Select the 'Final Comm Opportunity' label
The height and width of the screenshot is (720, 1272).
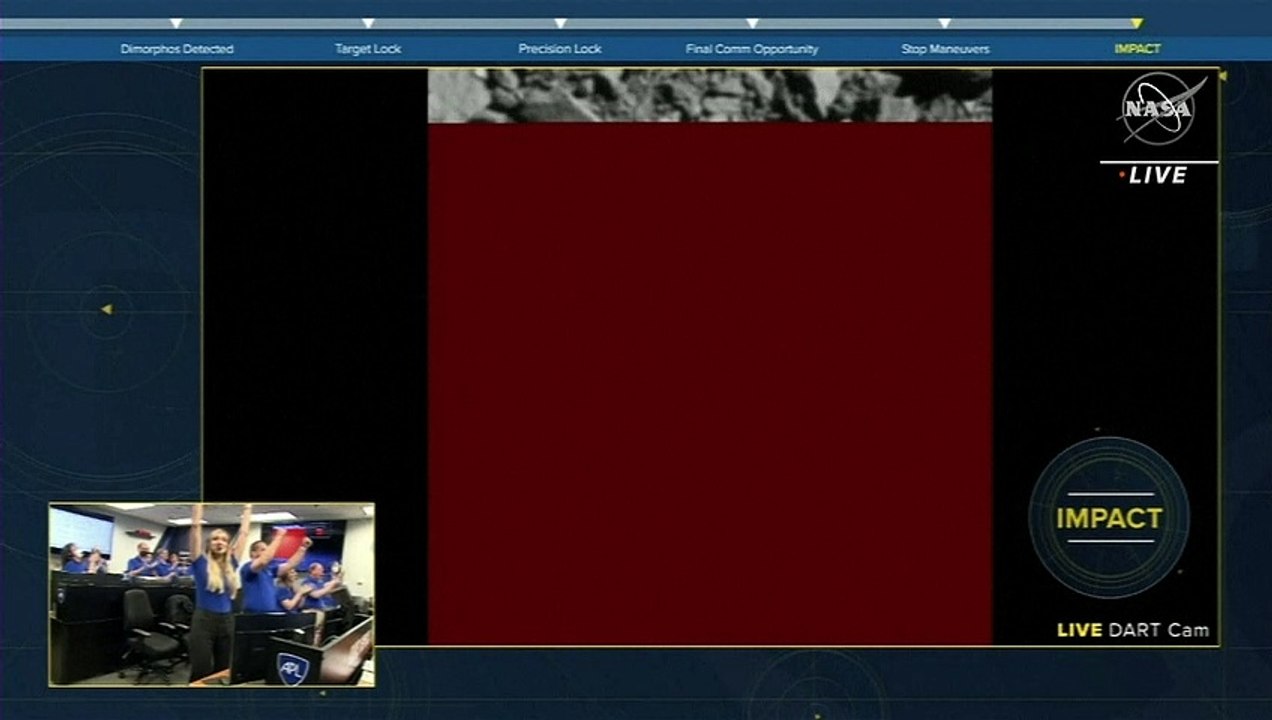(x=752, y=49)
